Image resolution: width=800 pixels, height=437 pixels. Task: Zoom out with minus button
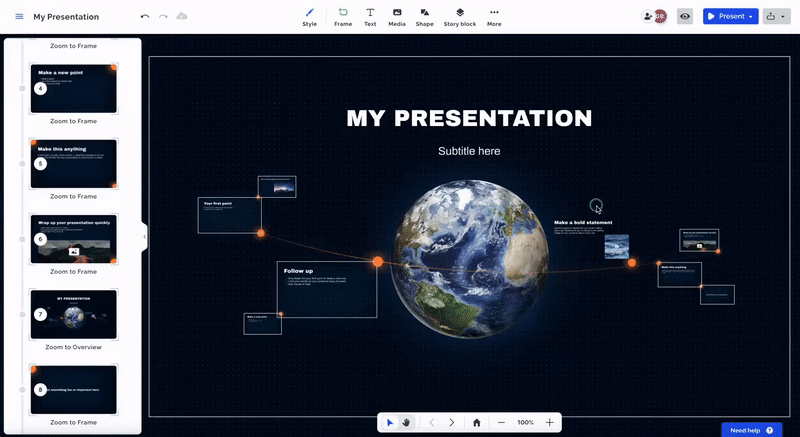501,422
